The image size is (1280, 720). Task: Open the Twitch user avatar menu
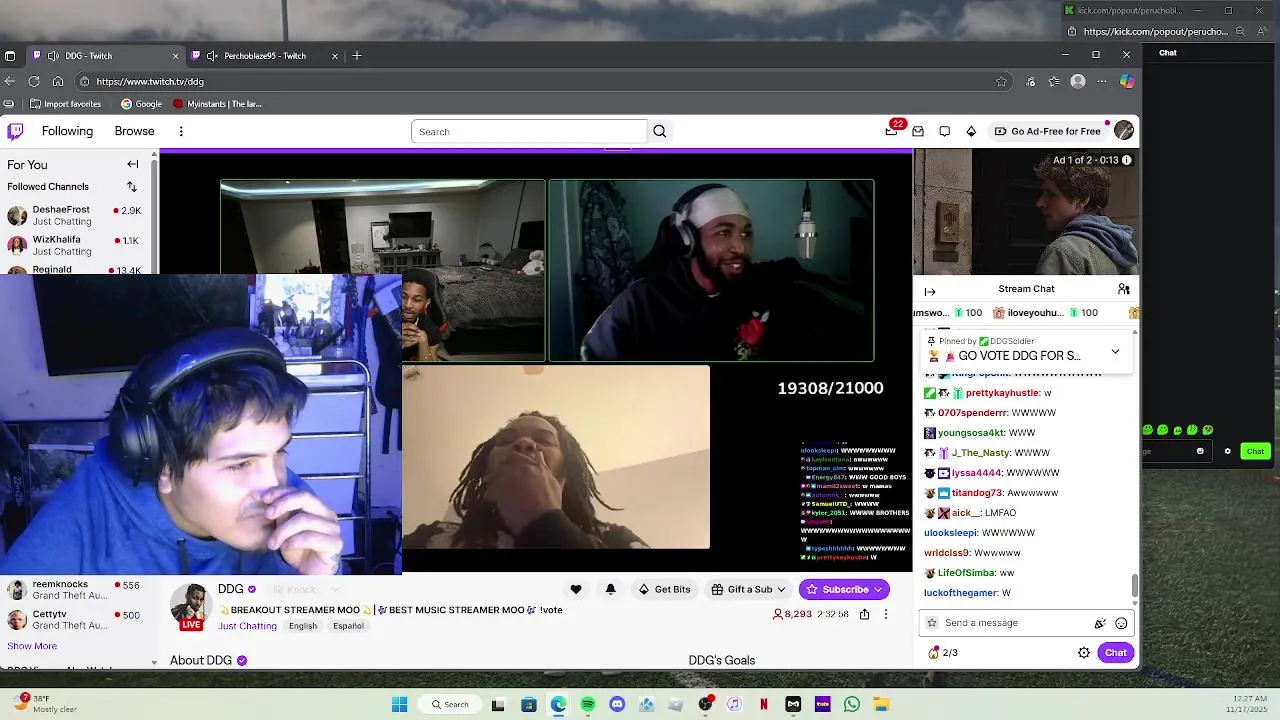pos(1124,131)
